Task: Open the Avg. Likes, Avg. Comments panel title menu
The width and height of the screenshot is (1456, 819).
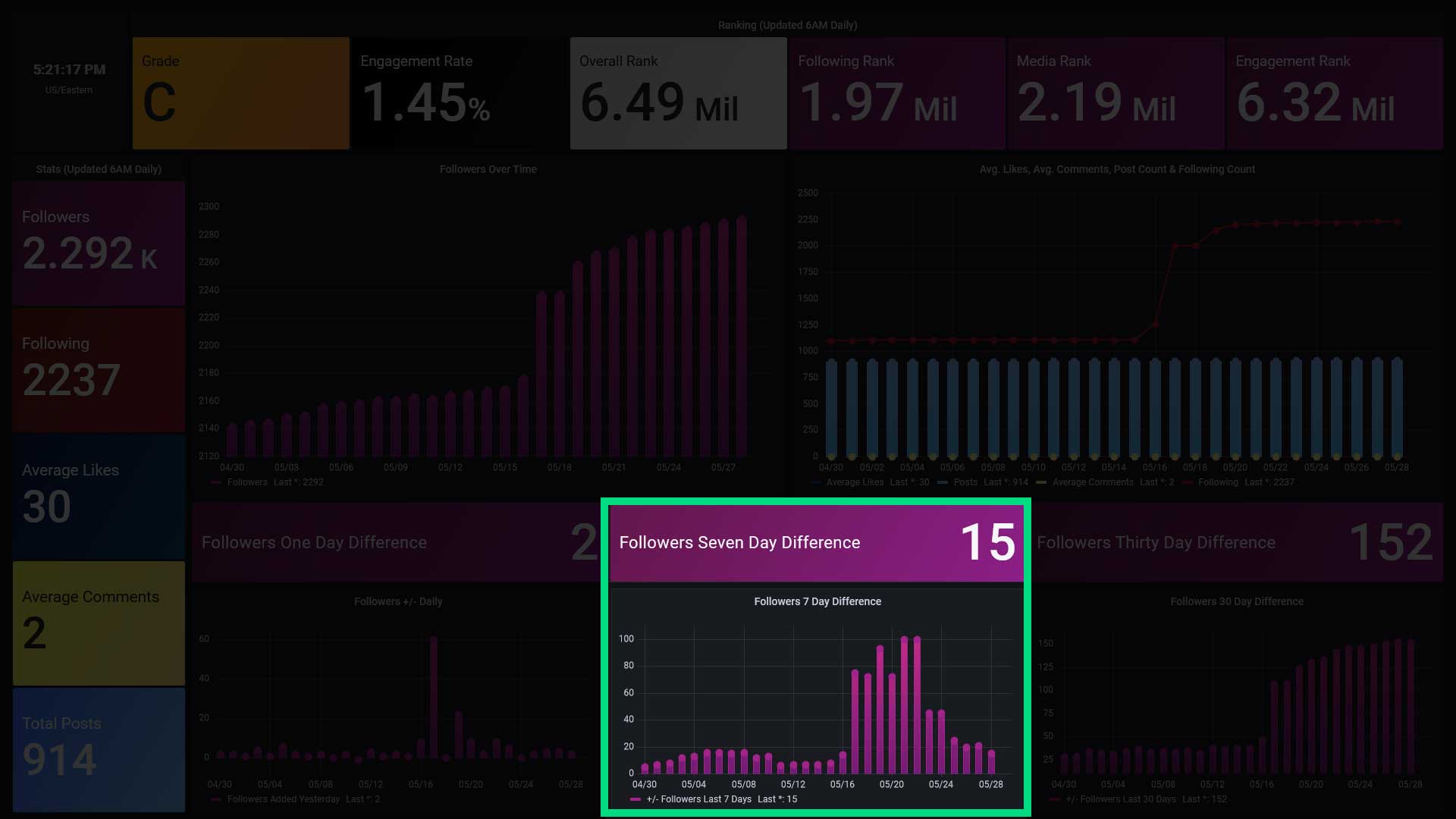Action: [1116, 169]
